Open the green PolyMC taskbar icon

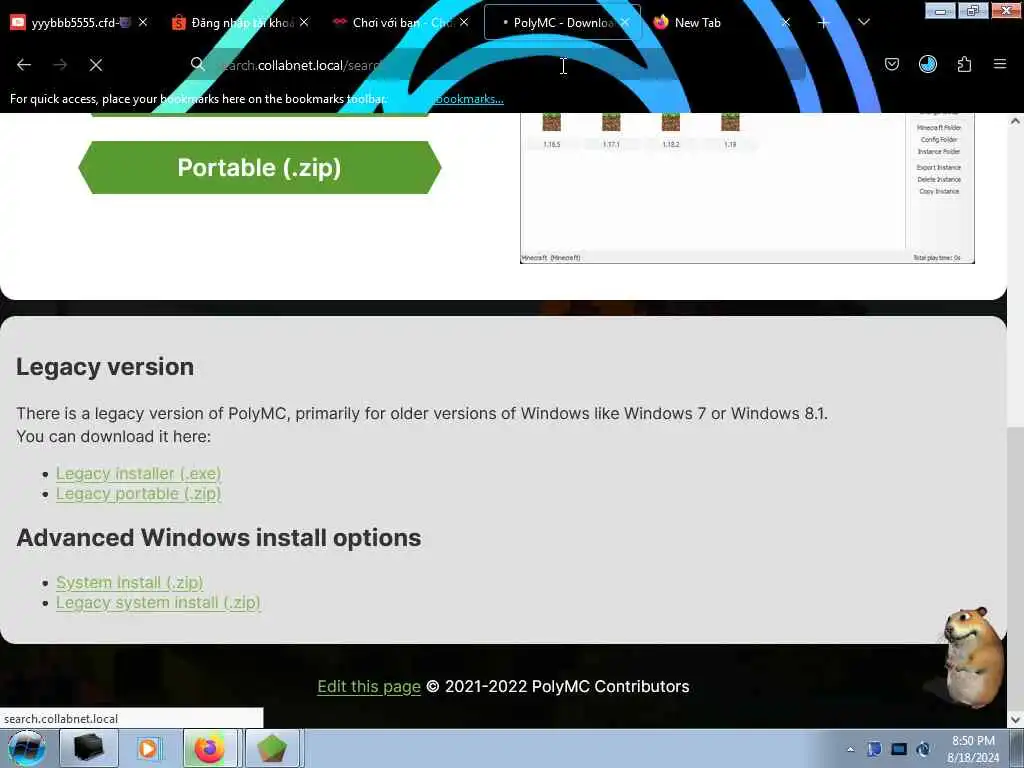pos(272,748)
